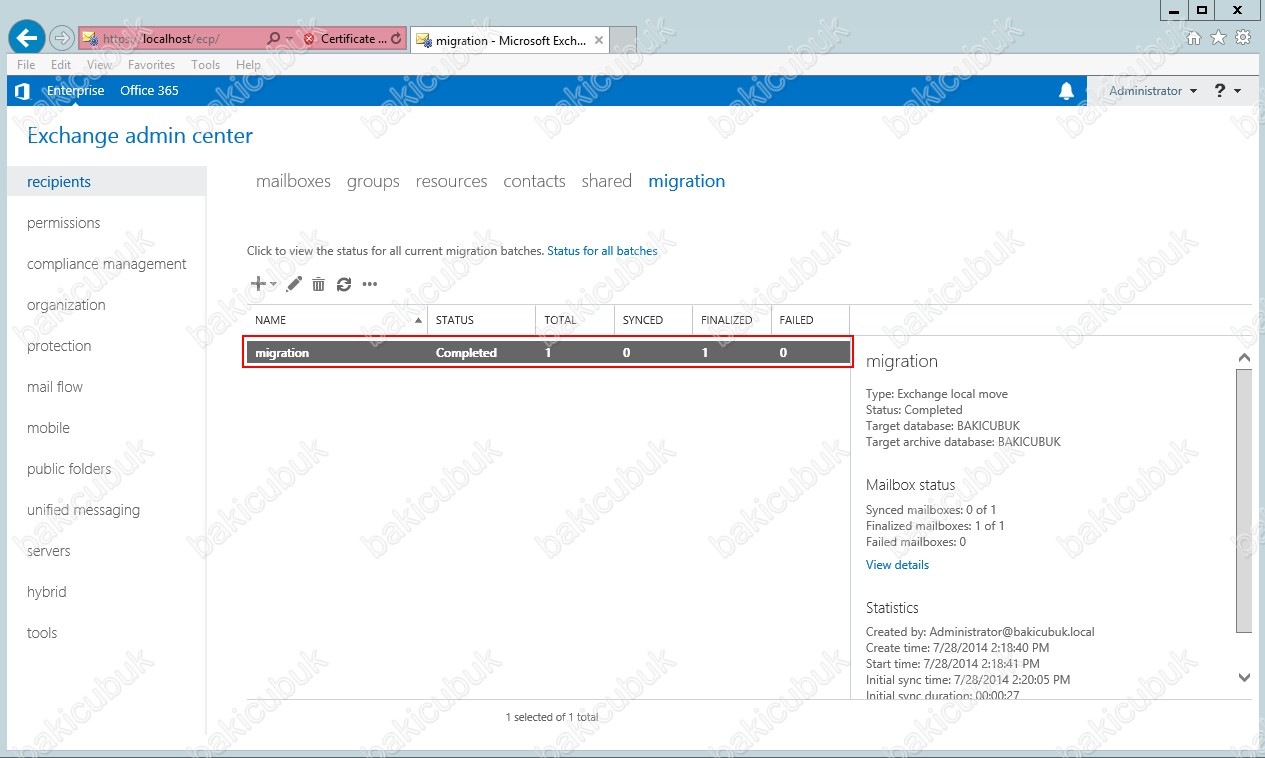The image size is (1265, 758).
Task: Open the File menu
Action: [x=26, y=65]
